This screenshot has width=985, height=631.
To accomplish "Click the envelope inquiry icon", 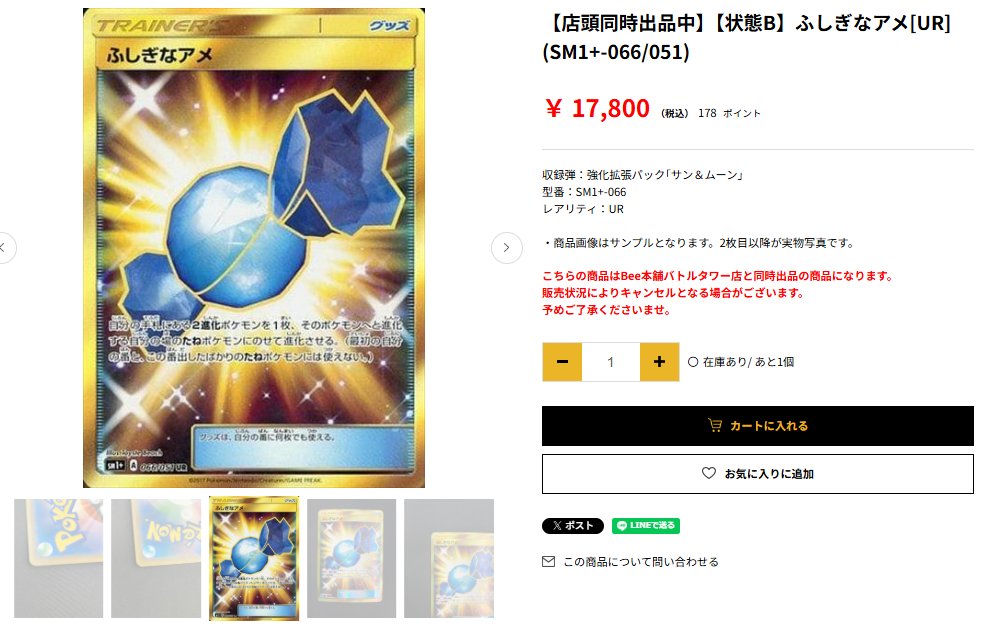I will coord(548,561).
